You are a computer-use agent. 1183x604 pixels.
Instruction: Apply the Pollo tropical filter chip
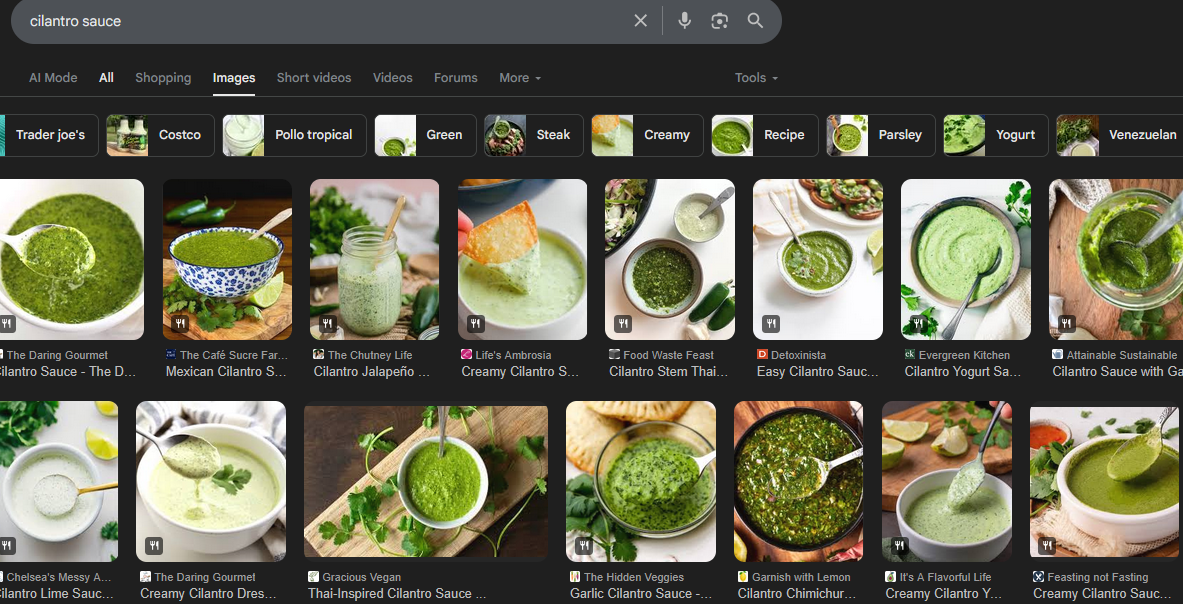pyautogui.click(x=295, y=135)
